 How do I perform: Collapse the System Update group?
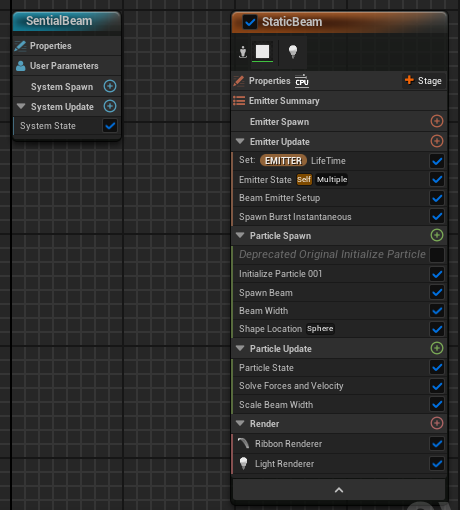click(21, 106)
